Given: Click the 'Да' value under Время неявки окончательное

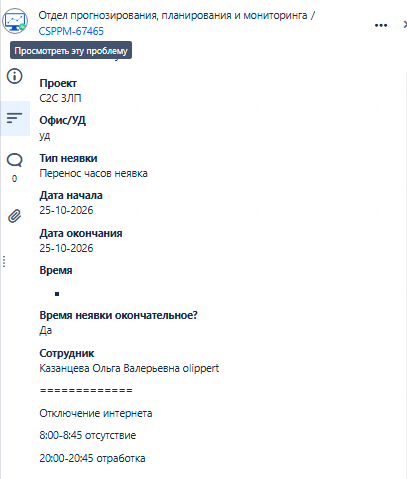Looking at the screenshot, I should pyautogui.click(x=46, y=330).
